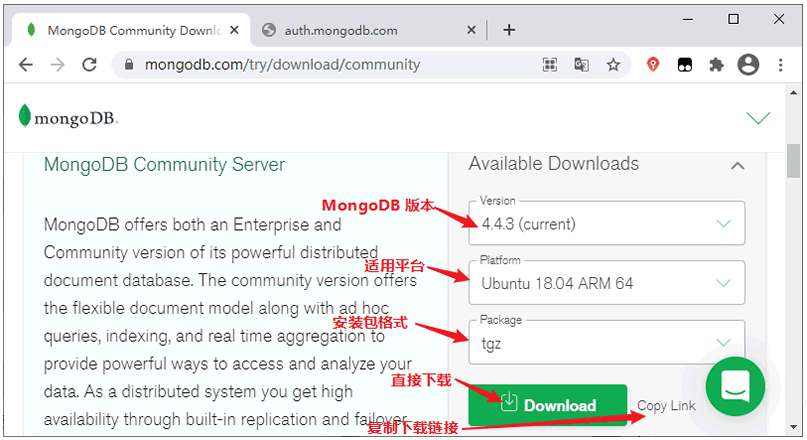Screen dimensions: 807x440
Task: Open the red map pin extension
Action: [653, 65]
